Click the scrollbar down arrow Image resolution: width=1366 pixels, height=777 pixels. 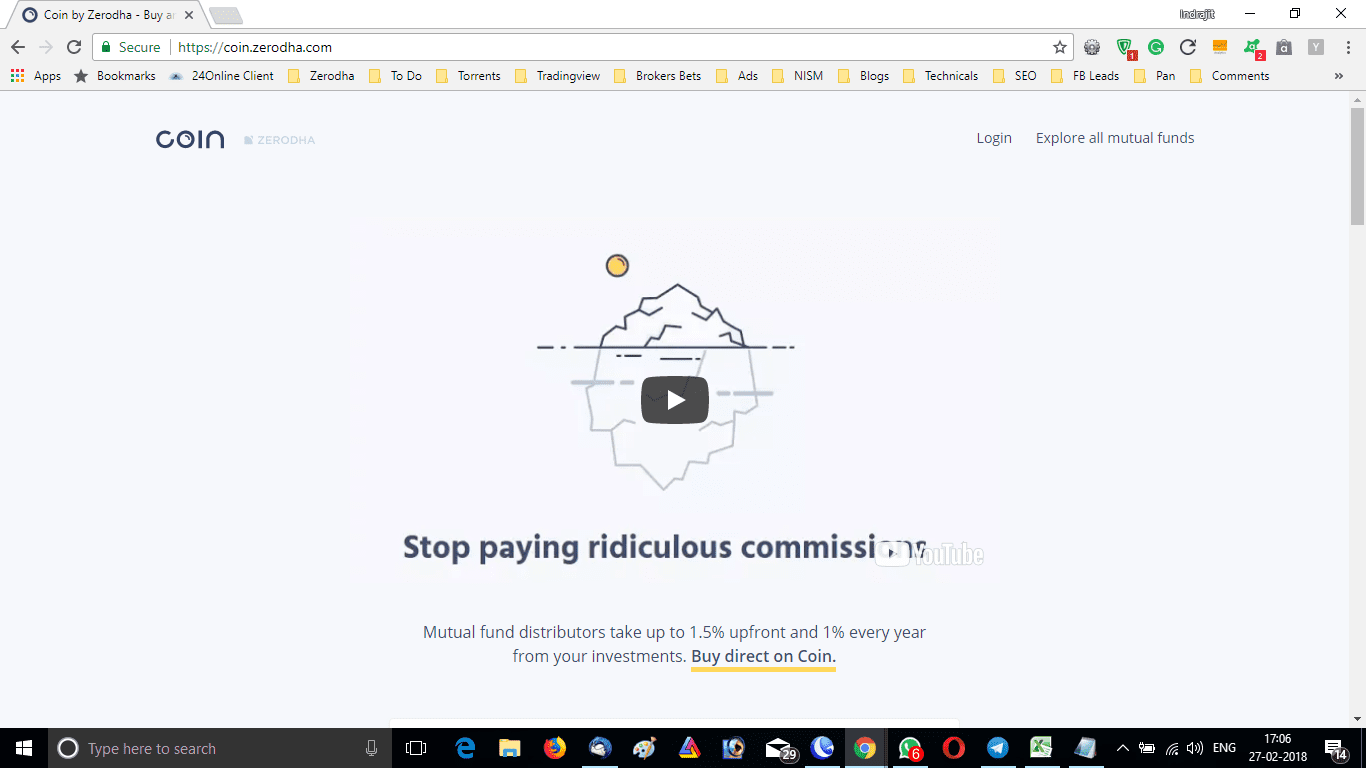[x=1357, y=719]
